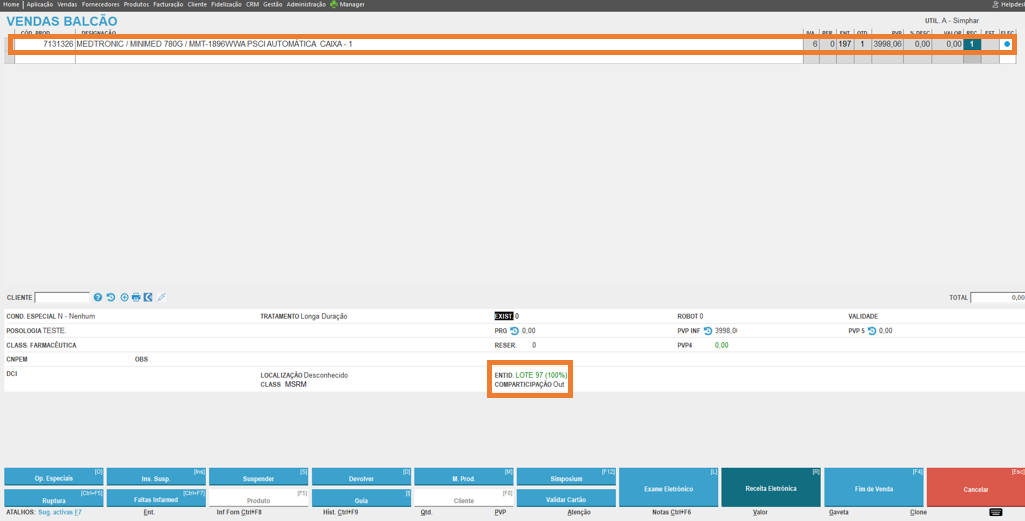Open the on-screen keyboard icon
The height and width of the screenshot is (521, 1025).
996,512
